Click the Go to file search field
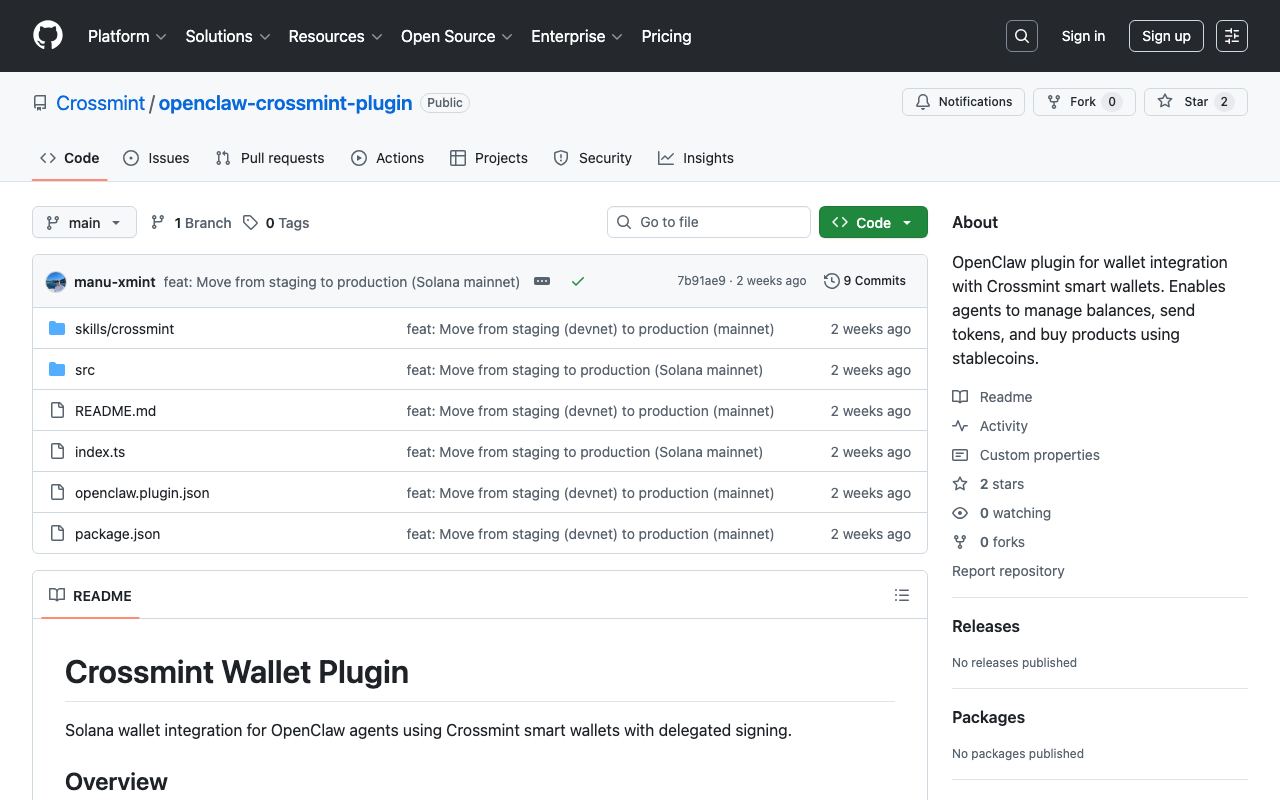Viewport: 1280px width, 800px height. tap(709, 222)
